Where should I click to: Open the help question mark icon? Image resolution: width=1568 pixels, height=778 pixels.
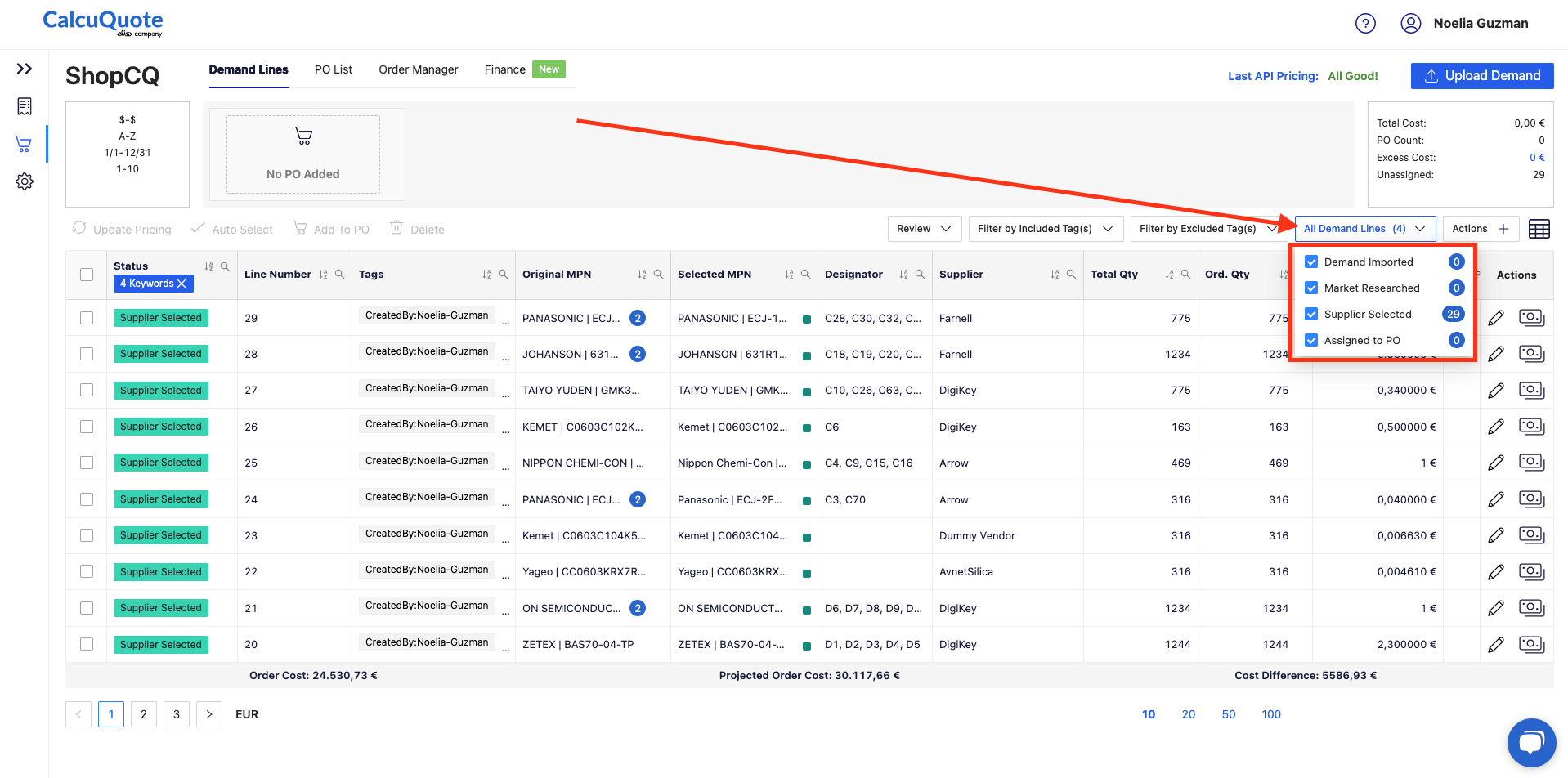[x=1365, y=24]
